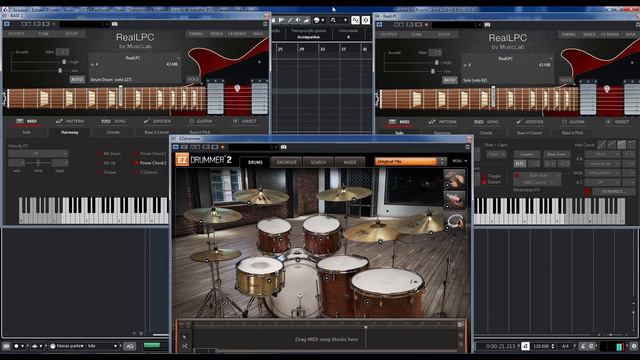Click the HUMANIZE button in right RealLPC
Screen dimensions: 640x360
click(x=614, y=191)
